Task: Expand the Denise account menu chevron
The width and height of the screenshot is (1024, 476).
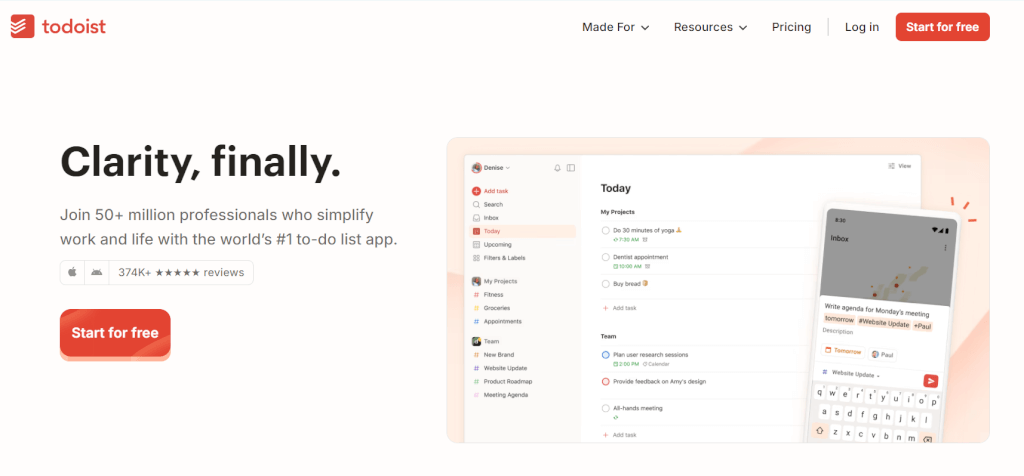Action: point(508,168)
